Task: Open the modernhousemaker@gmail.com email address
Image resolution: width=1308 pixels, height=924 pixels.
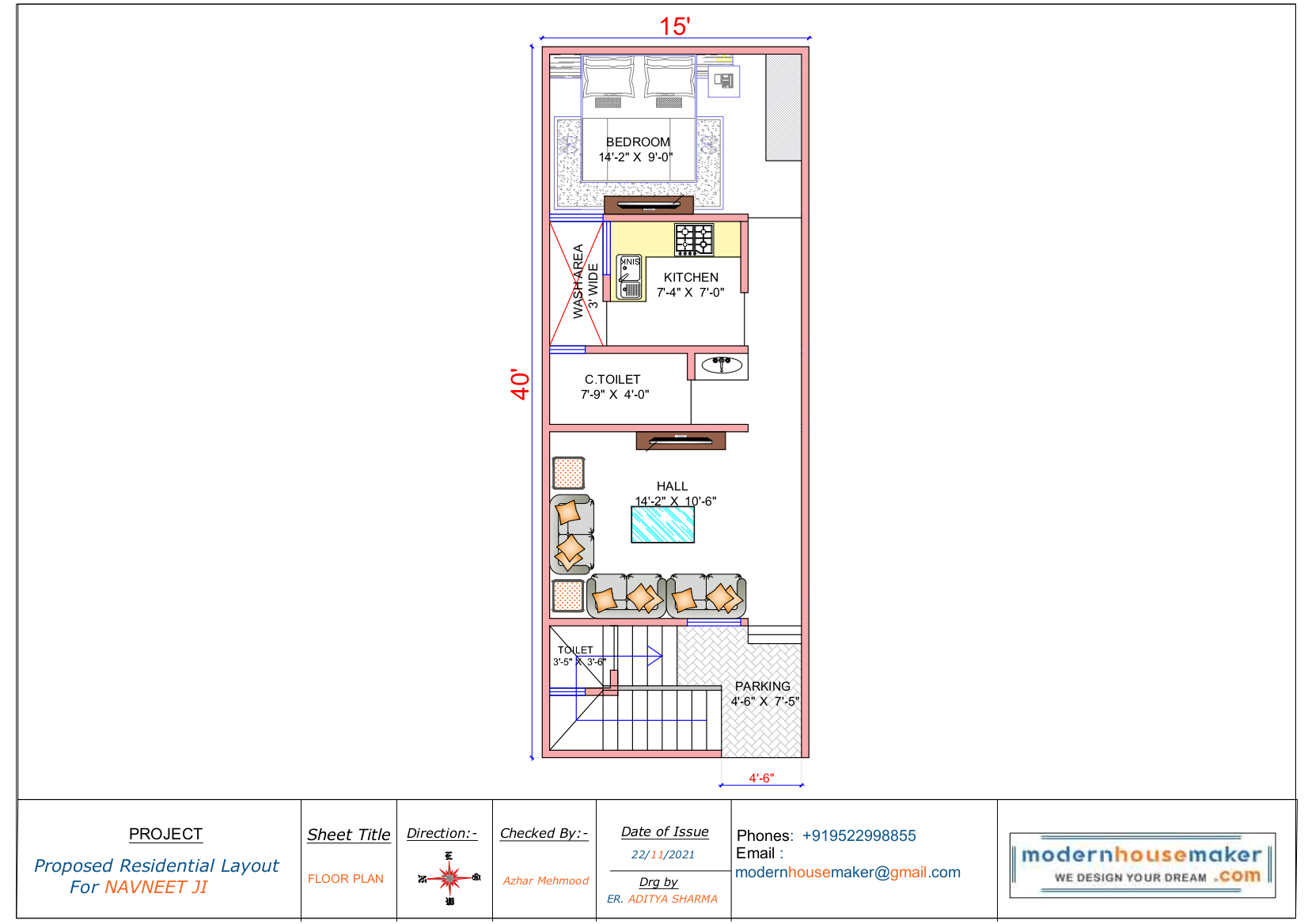Action: (x=847, y=872)
